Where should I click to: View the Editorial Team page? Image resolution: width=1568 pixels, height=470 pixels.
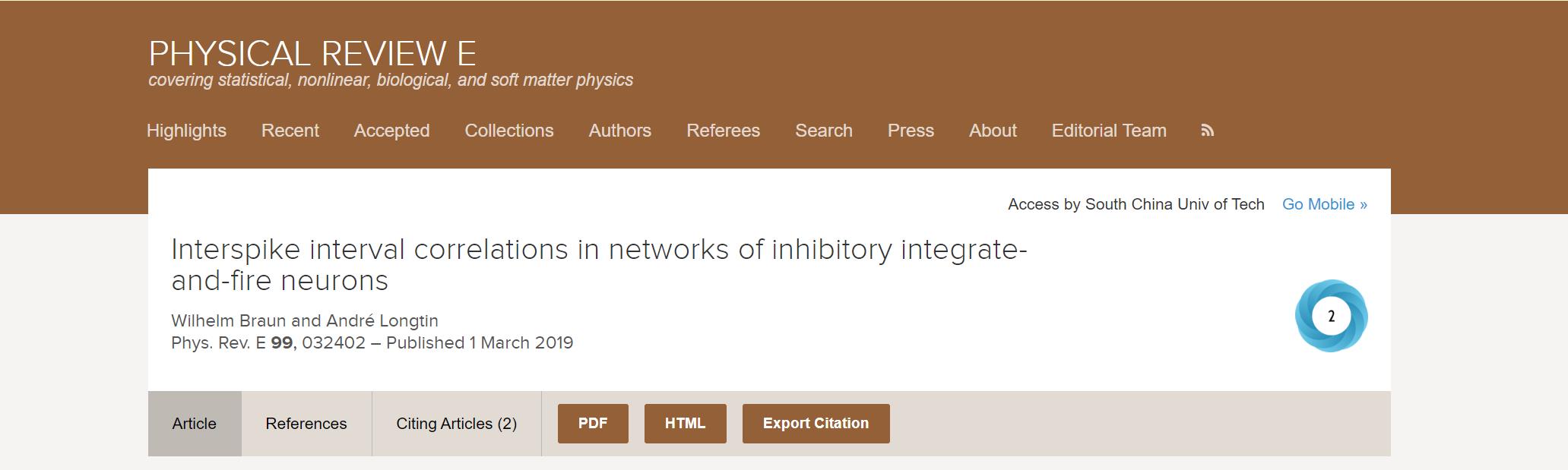point(1109,131)
